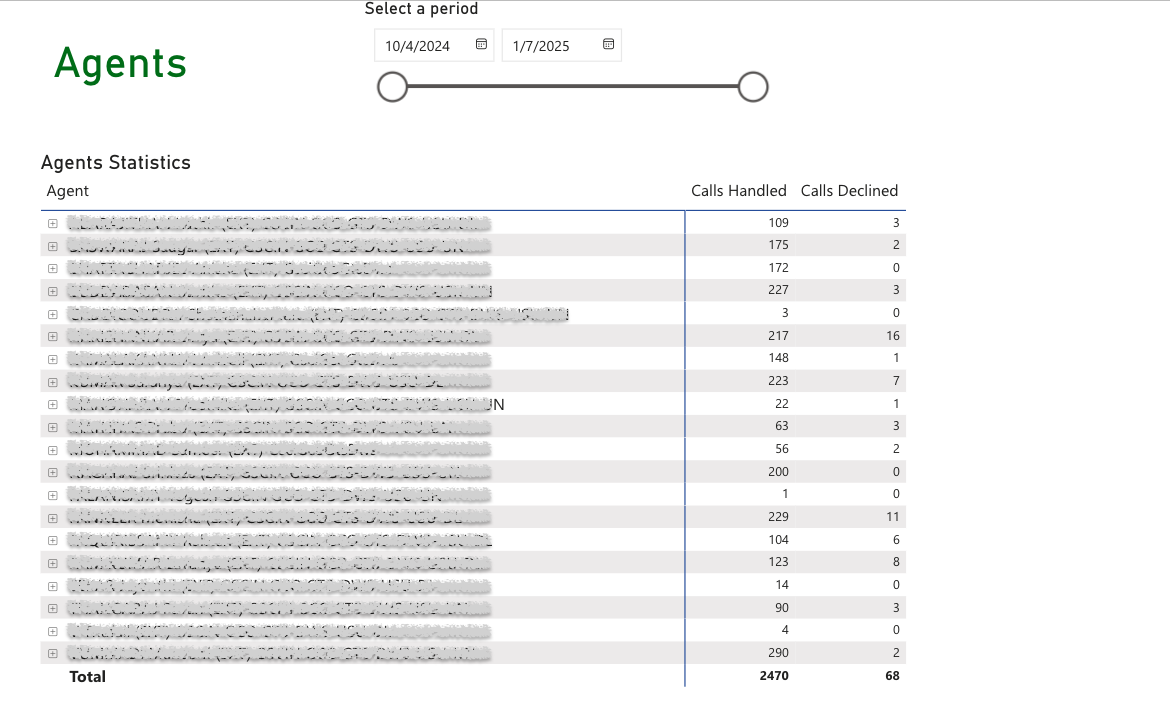Expand the agent row with 123 calls handled

tap(52, 562)
